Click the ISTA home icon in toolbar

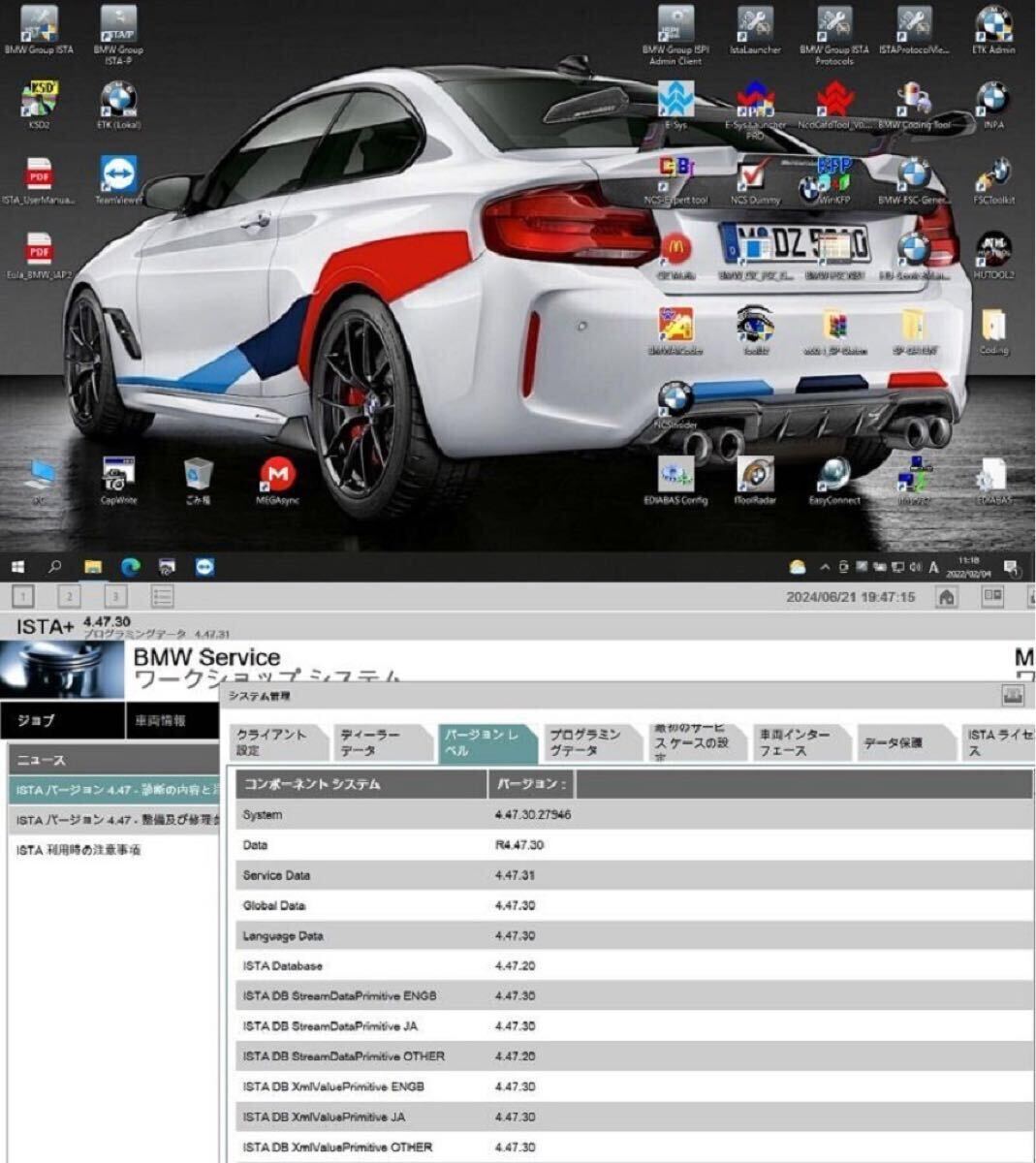(947, 597)
